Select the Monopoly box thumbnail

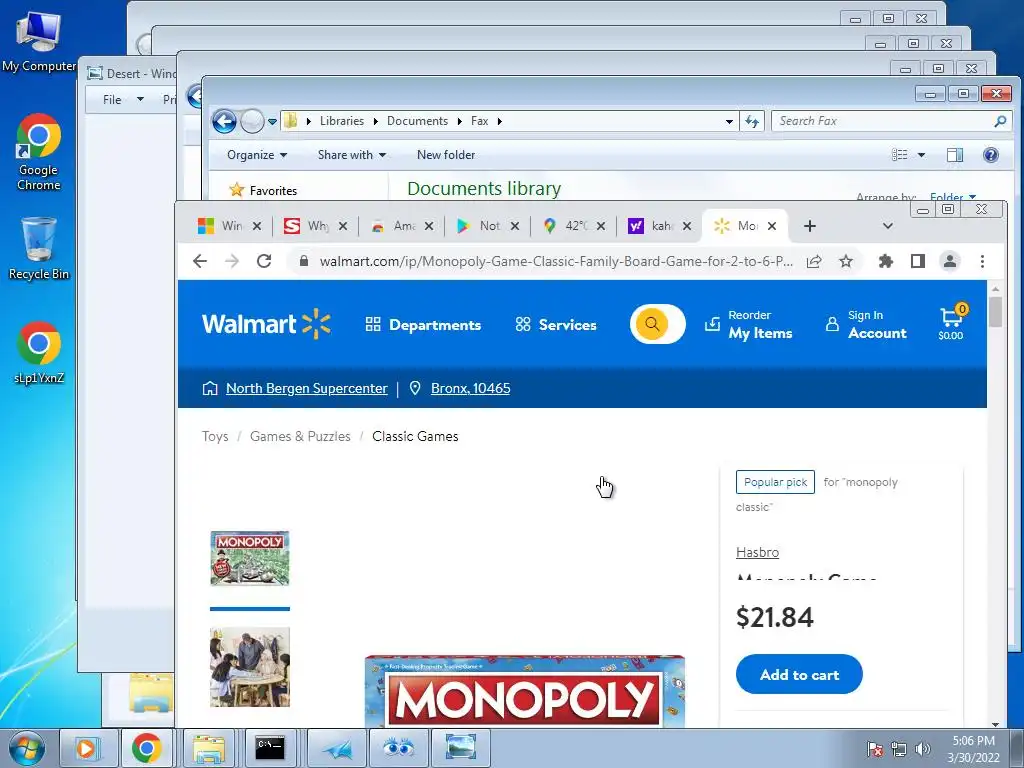click(249, 558)
